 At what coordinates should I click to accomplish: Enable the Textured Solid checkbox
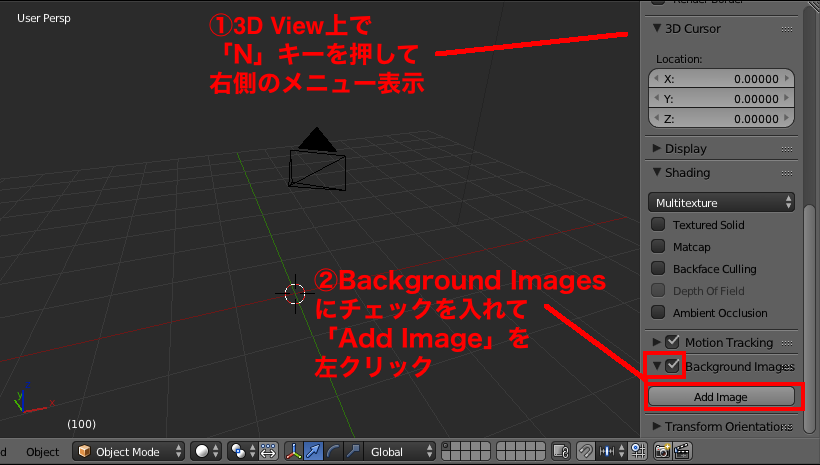coord(658,224)
